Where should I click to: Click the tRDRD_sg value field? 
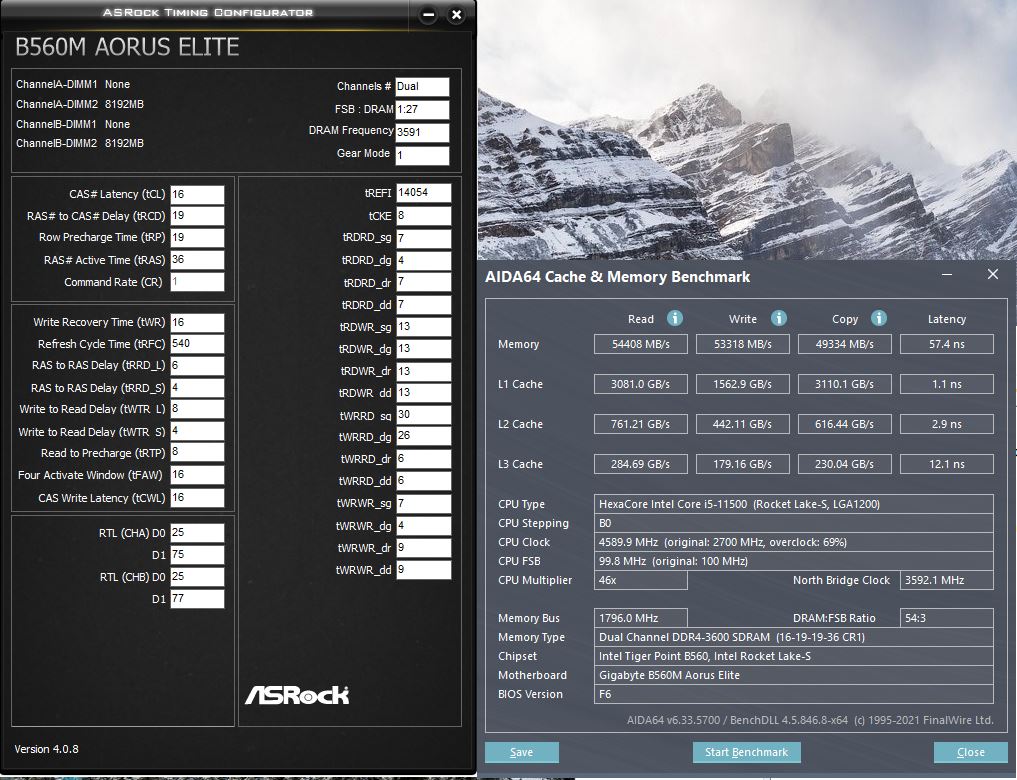(424, 238)
